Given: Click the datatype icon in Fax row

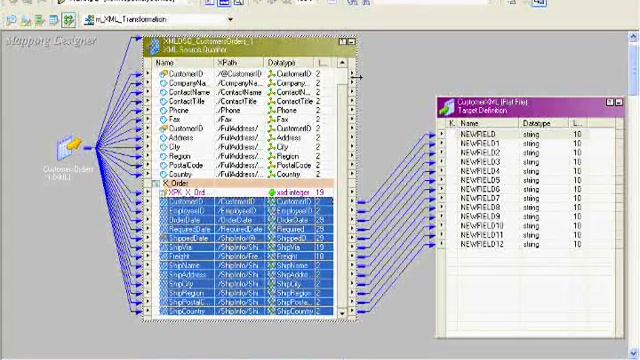Looking at the screenshot, I should (x=271, y=119).
